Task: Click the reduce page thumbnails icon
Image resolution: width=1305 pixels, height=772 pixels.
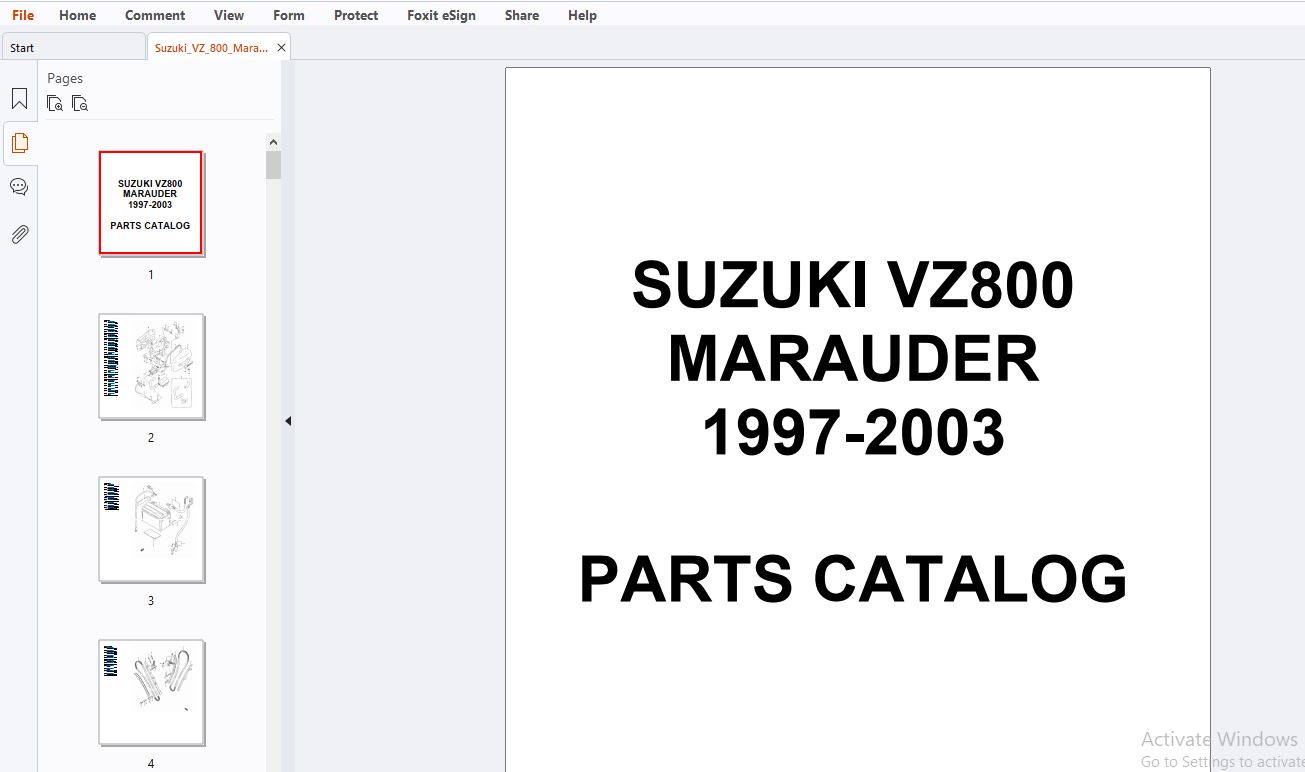Action: tap(80, 103)
